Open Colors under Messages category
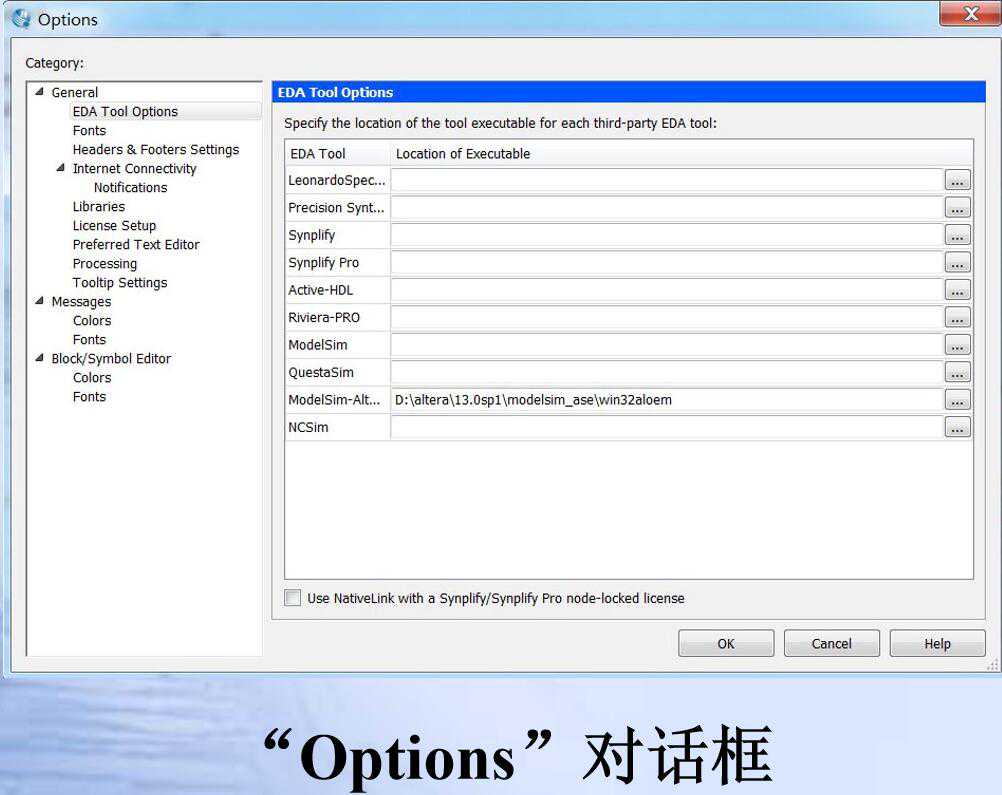 (92, 321)
